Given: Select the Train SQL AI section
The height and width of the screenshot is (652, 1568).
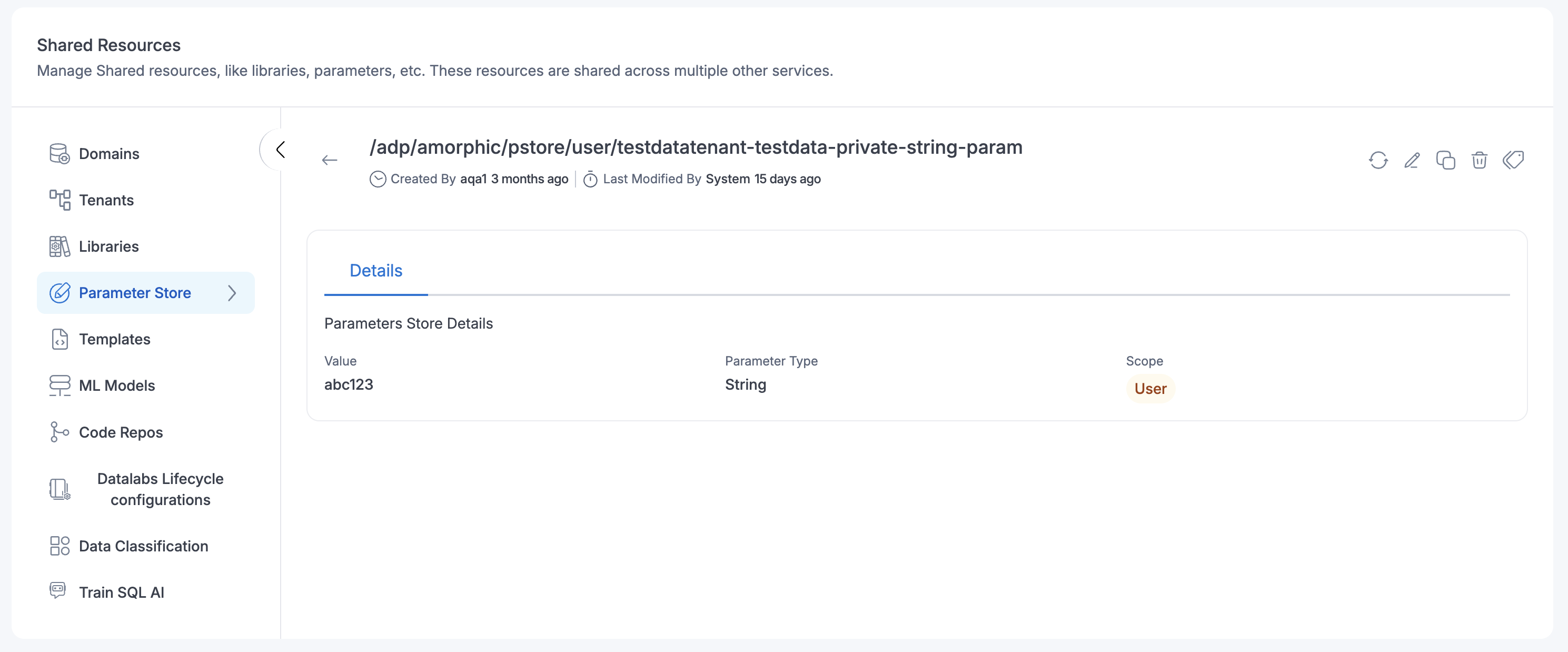Looking at the screenshot, I should point(122,591).
